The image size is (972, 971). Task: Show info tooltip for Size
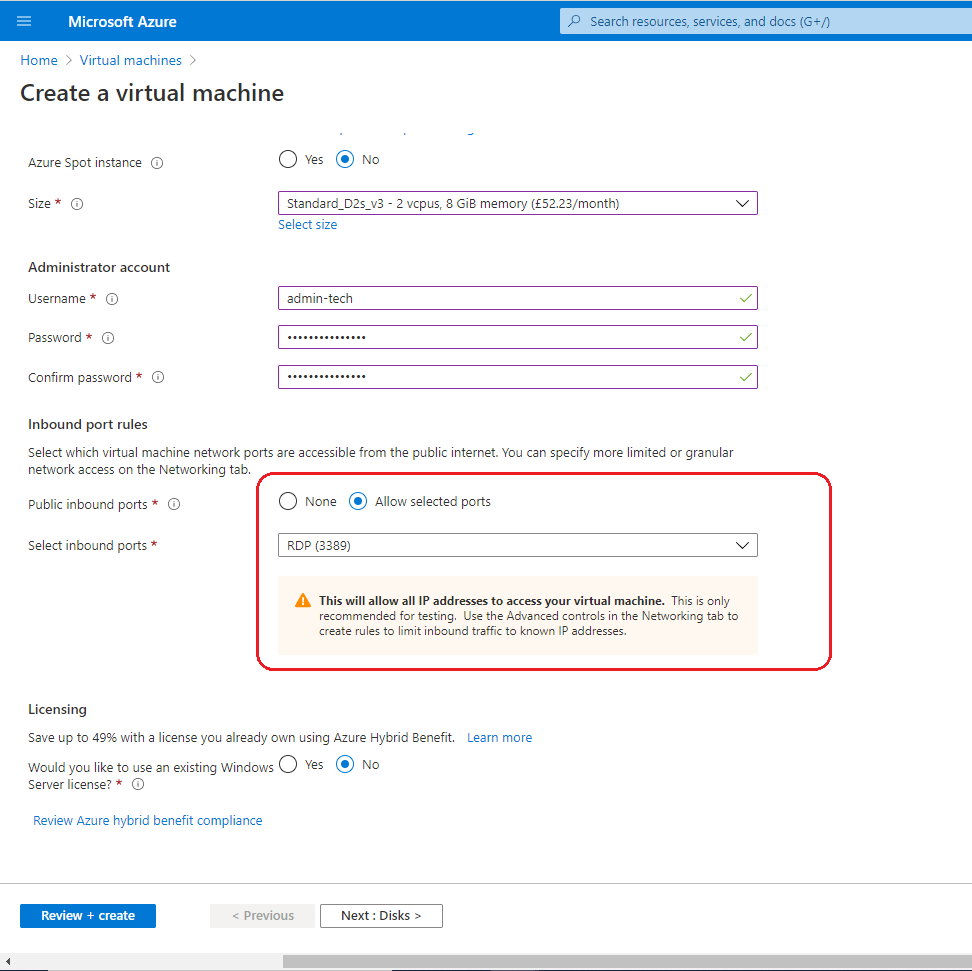[77, 204]
